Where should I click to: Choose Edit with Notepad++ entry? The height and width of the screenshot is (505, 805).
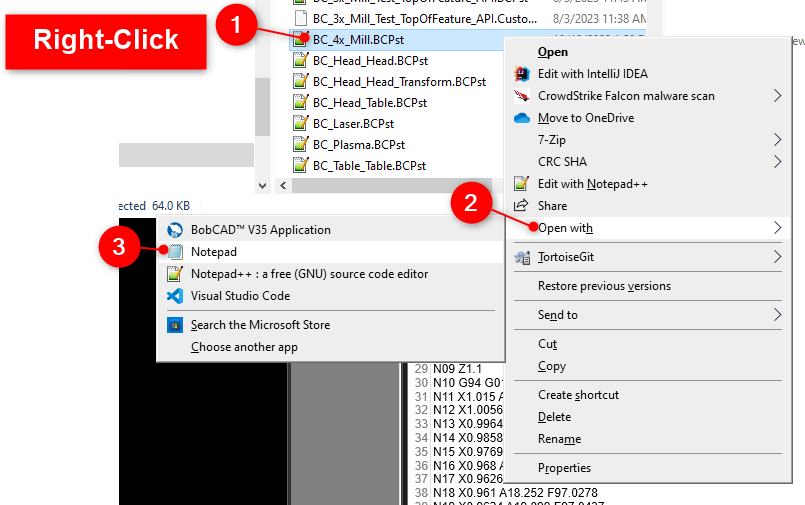tap(592, 184)
